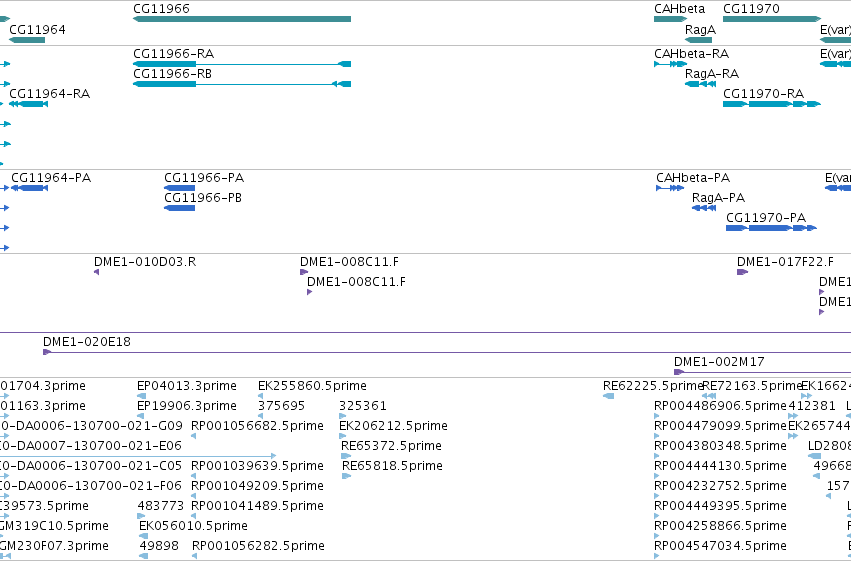Click the RagA-RA transcript glyph
This screenshot has height=561, width=851.
[701, 84]
